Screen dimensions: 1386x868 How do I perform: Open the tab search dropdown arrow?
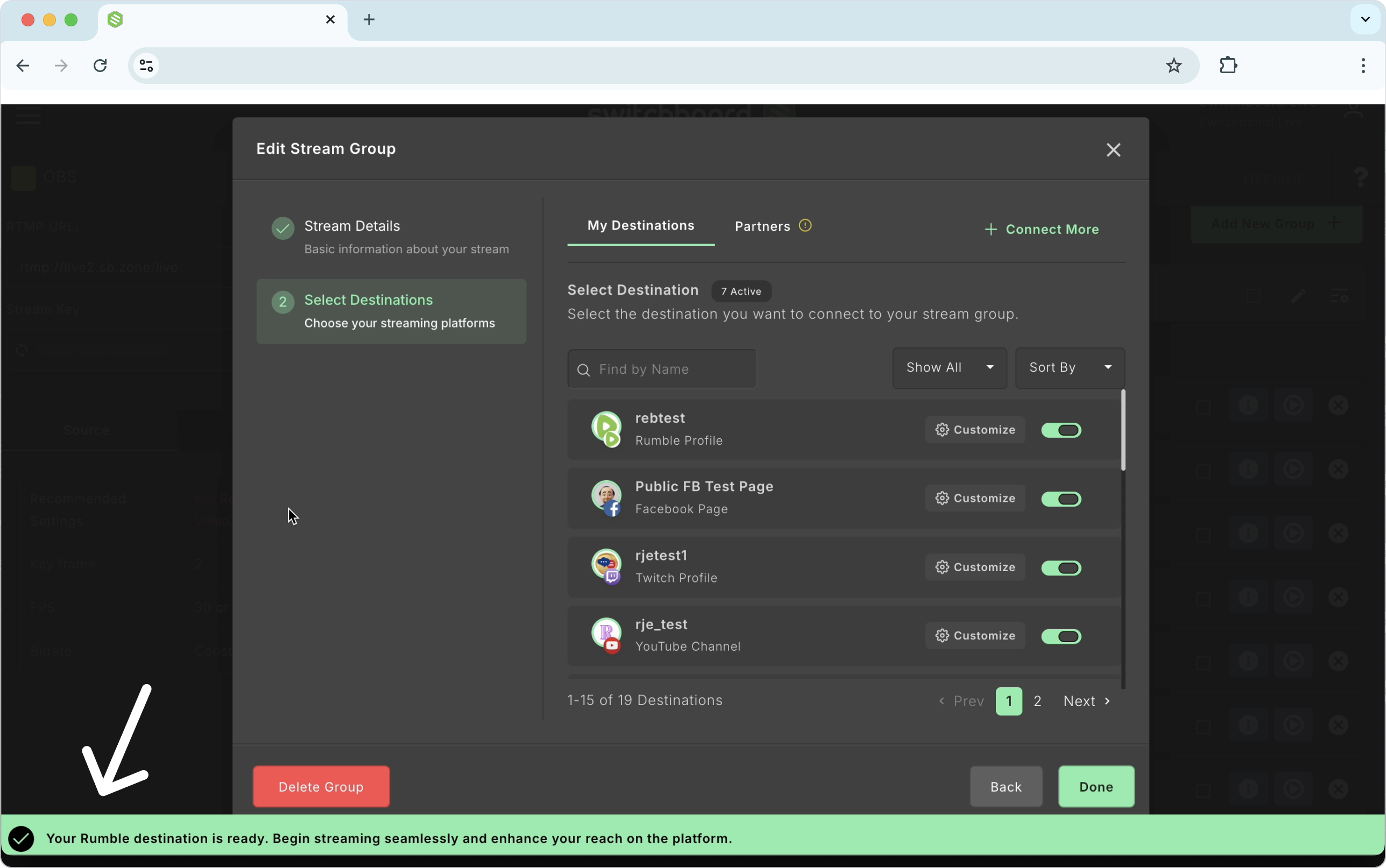(x=1365, y=19)
